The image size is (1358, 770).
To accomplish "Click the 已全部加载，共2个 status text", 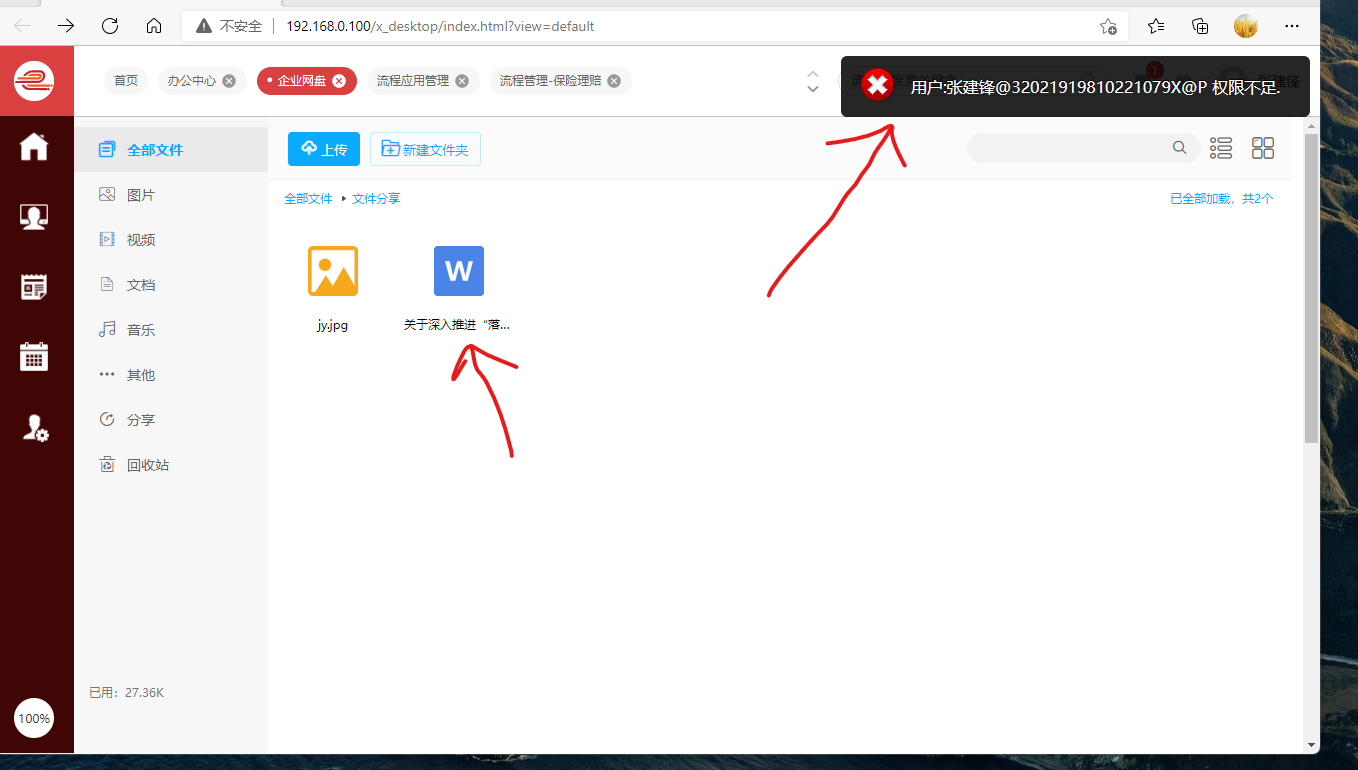I will (1222, 199).
